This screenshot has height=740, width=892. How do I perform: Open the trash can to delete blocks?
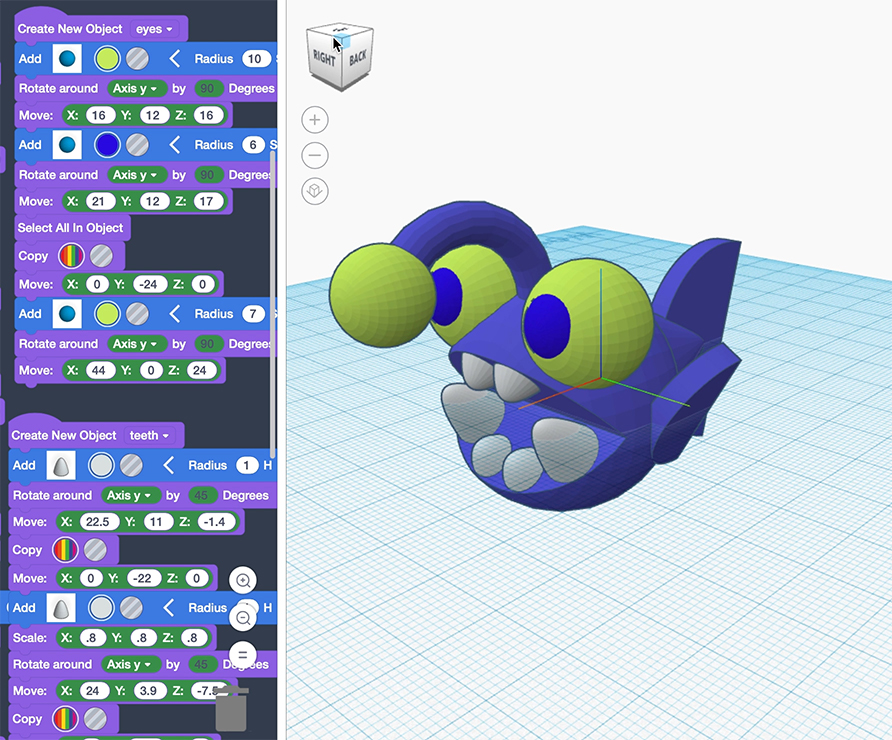[x=232, y=707]
